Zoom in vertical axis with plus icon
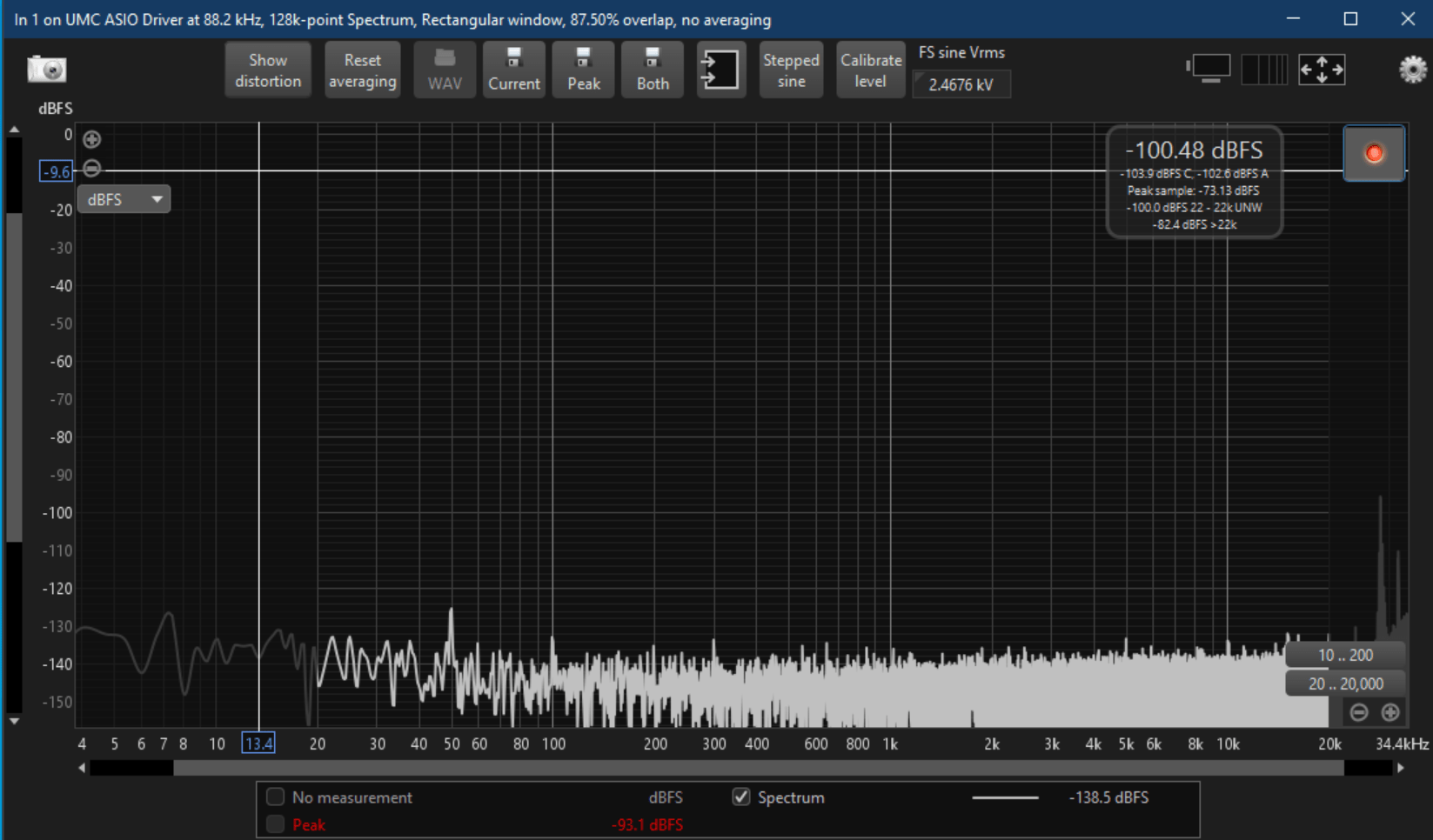Image resolution: width=1433 pixels, height=840 pixels. click(91, 139)
